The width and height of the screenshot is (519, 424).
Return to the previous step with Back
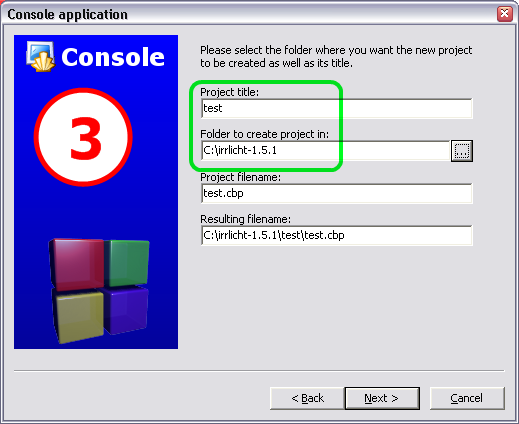[x=307, y=398]
